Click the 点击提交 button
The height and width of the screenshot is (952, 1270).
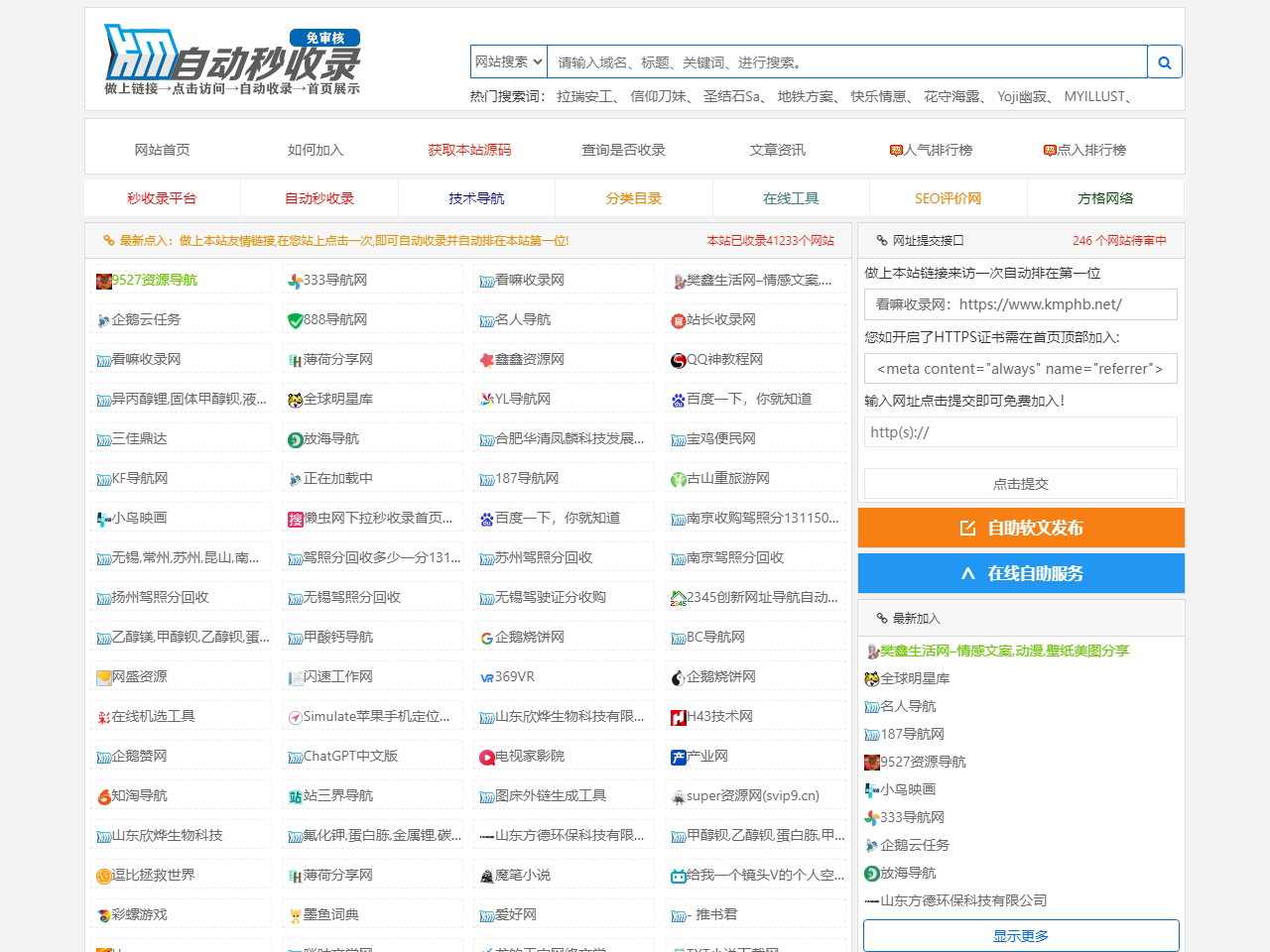[1020, 483]
